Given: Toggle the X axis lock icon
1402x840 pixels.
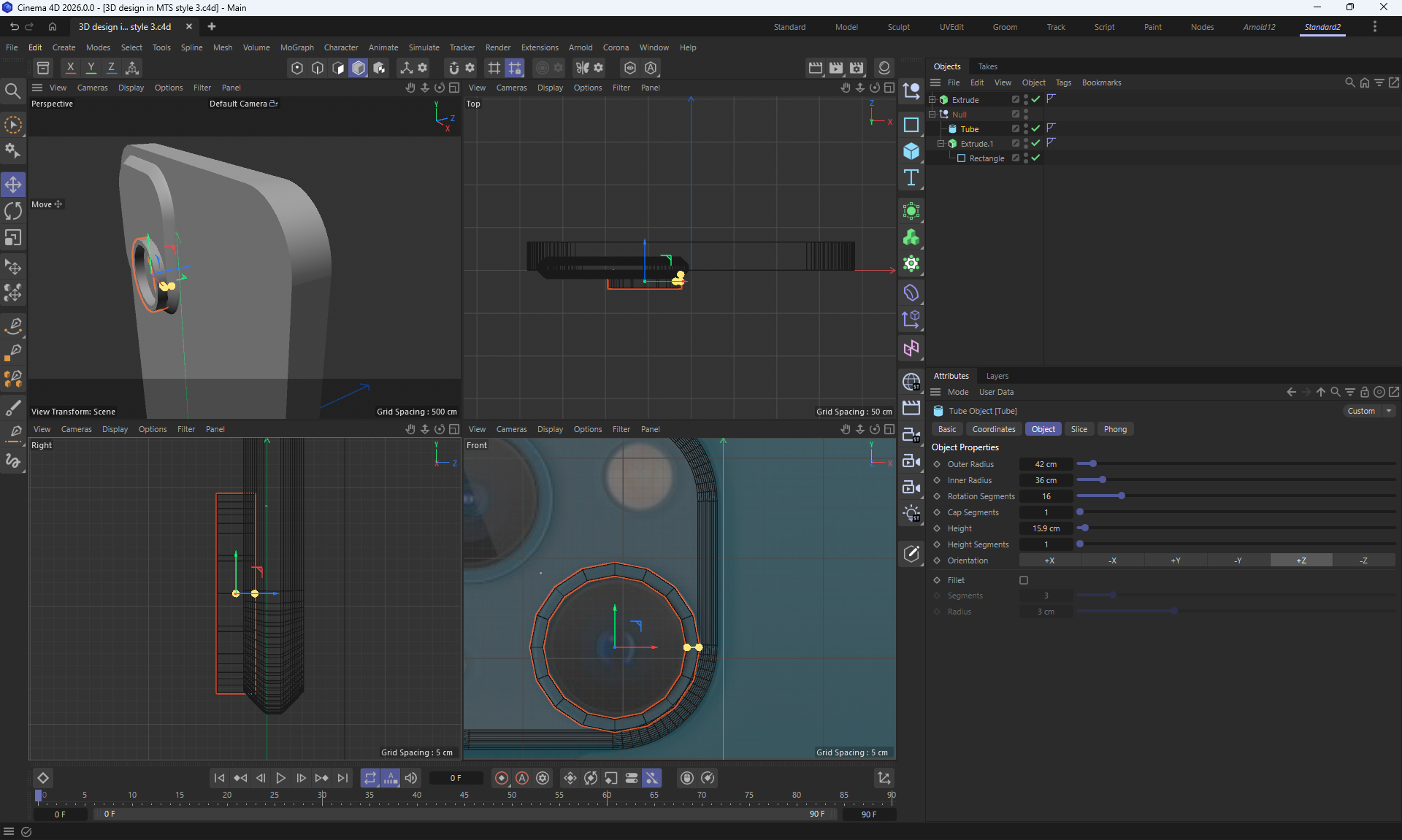Looking at the screenshot, I should (70, 68).
